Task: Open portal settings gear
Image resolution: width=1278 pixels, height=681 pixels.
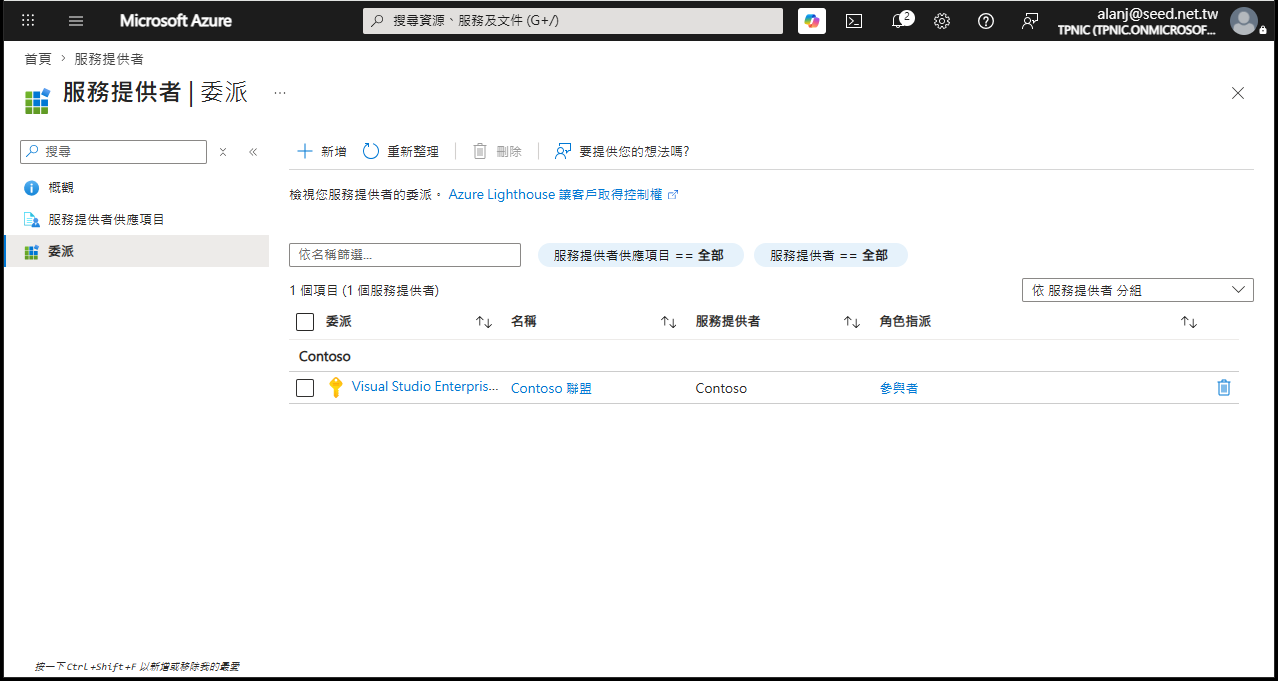Action: pyautogui.click(x=942, y=21)
